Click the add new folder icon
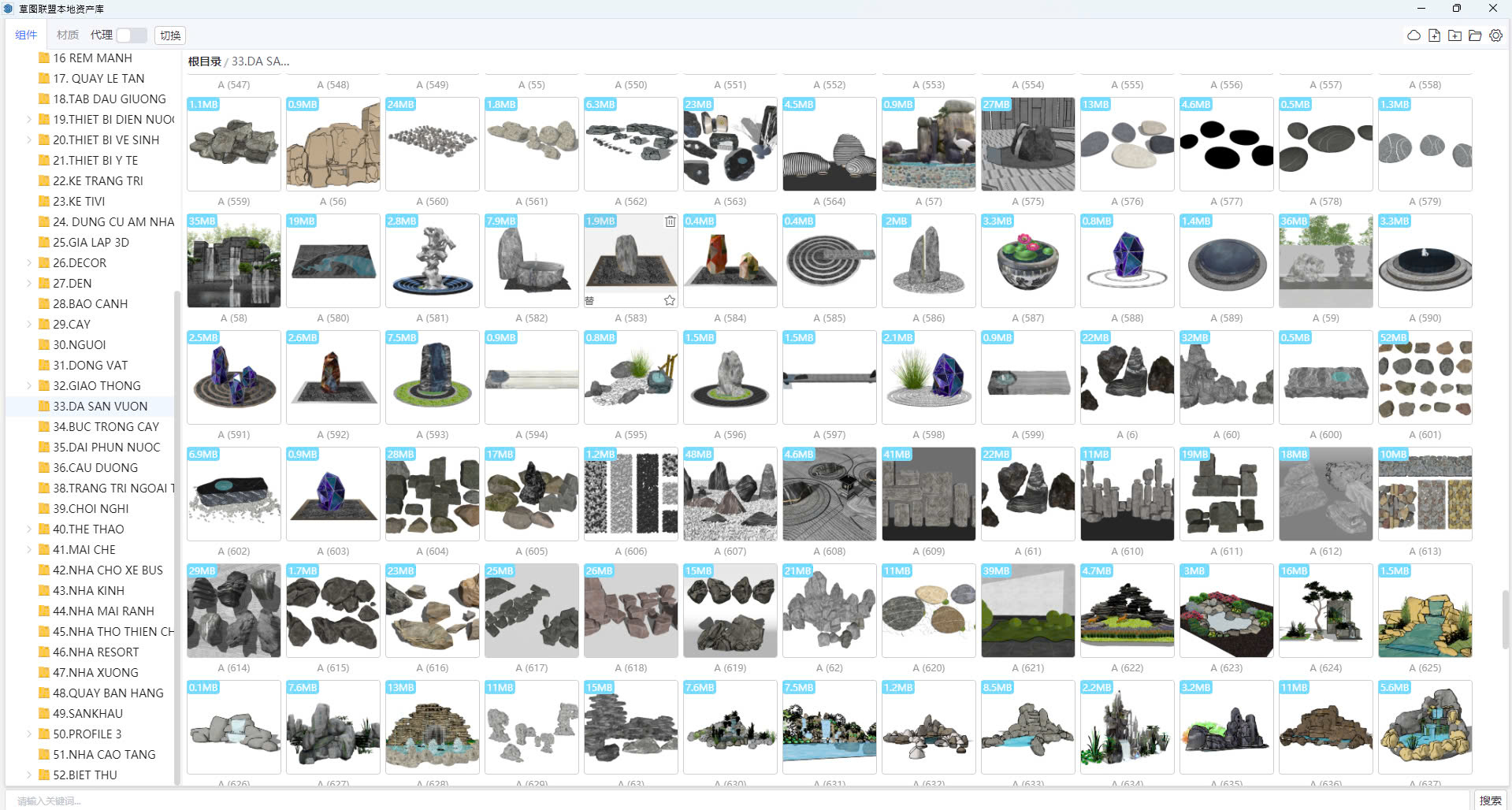Screen dimensions: 1512x810 pos(1454,35)
